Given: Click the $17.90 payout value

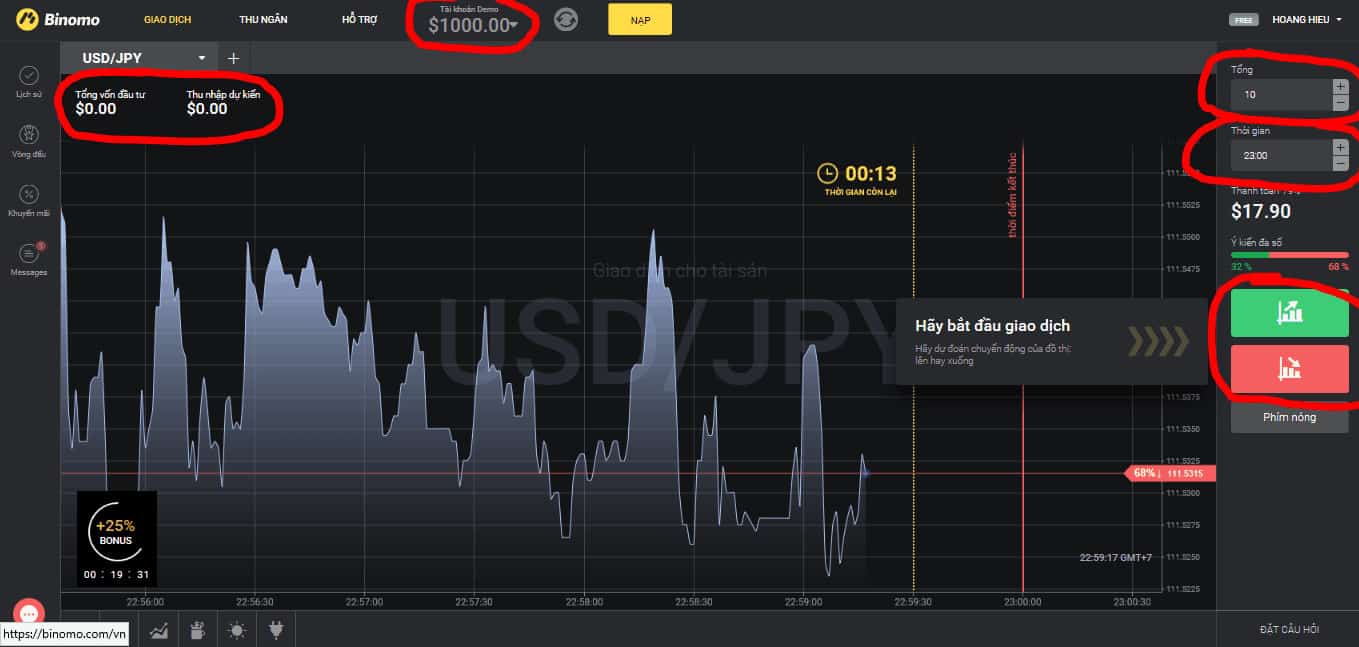Looking at the screenshot, I should tap(1261, 211).
